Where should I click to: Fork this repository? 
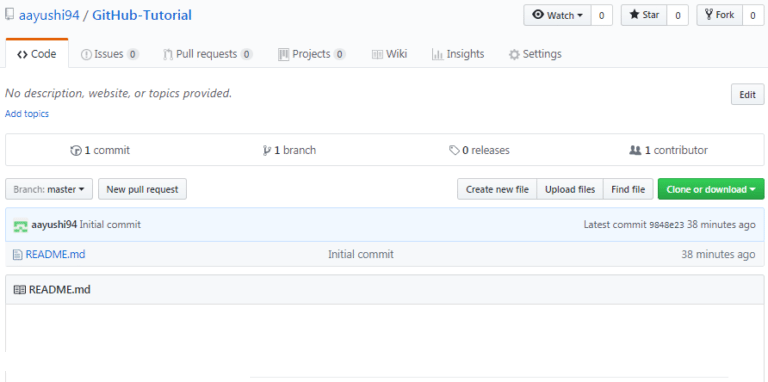[720, 15]
